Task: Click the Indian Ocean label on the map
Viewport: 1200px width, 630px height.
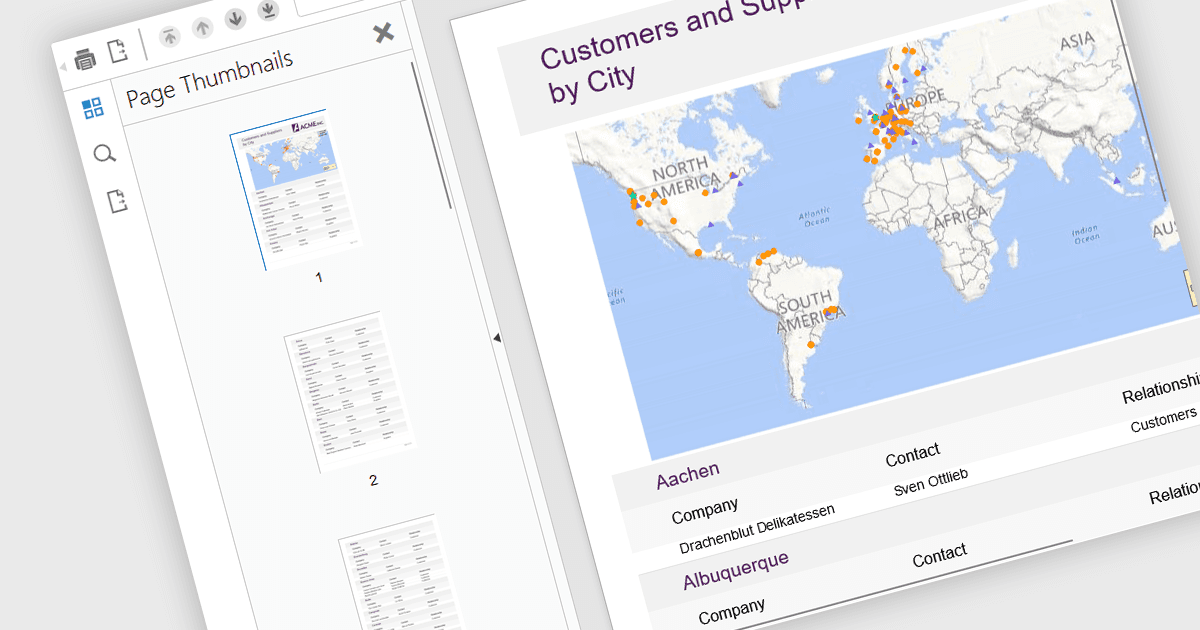Action: [x=1085, y=236]
